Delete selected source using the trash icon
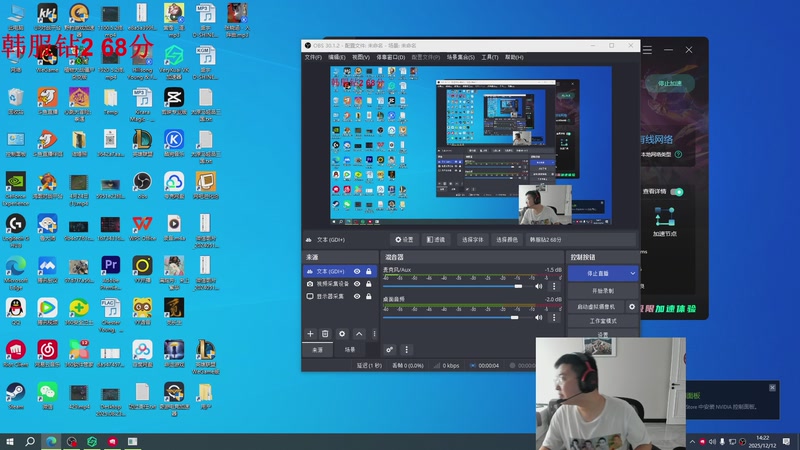 point(325,334)
